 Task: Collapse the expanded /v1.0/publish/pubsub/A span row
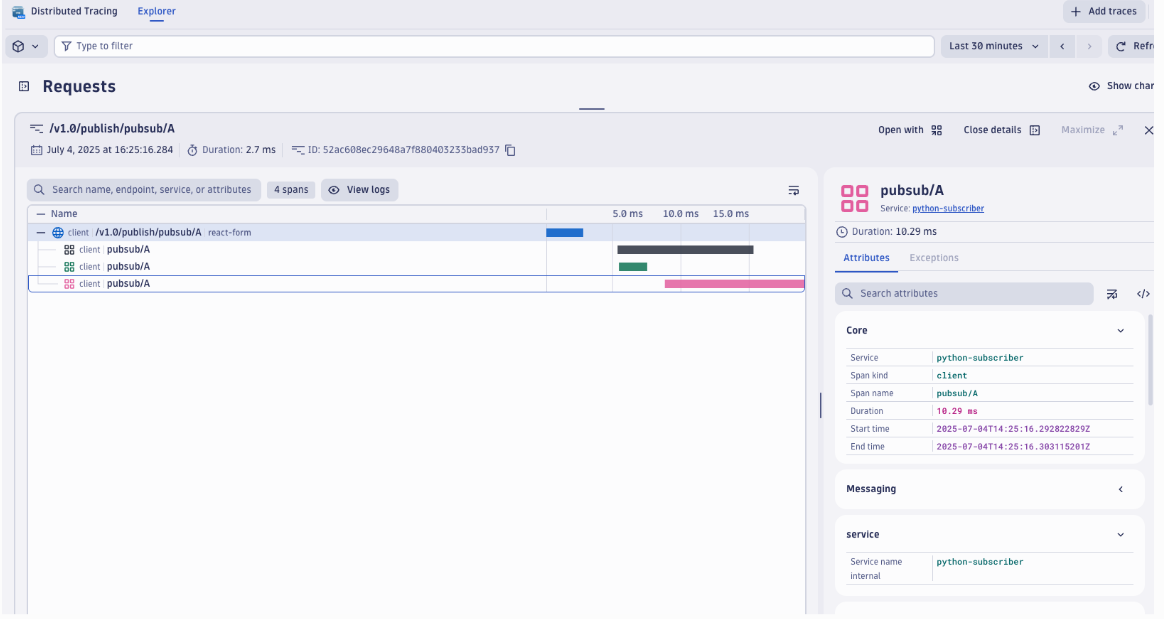point(39,231)
